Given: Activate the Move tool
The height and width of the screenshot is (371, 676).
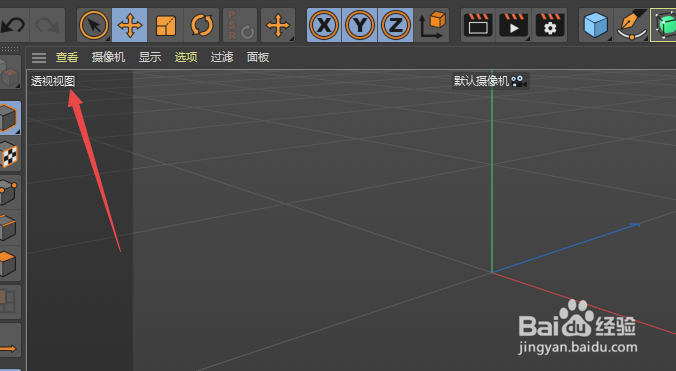Looking at the screenshot, I should [x=129, y=25].
